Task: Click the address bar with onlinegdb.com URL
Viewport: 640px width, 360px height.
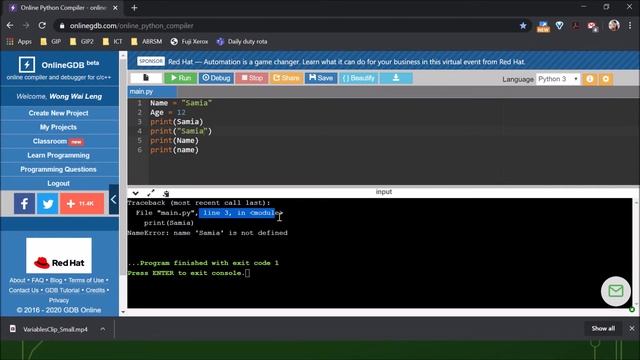Action: point(286,26)
